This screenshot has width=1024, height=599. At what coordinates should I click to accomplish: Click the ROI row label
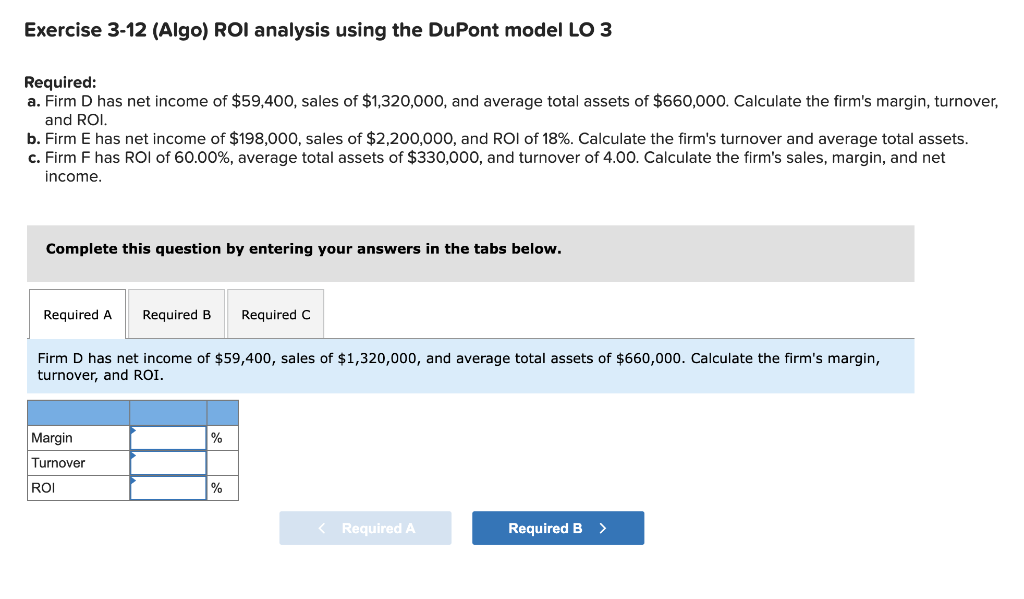[x=45, y=487]
